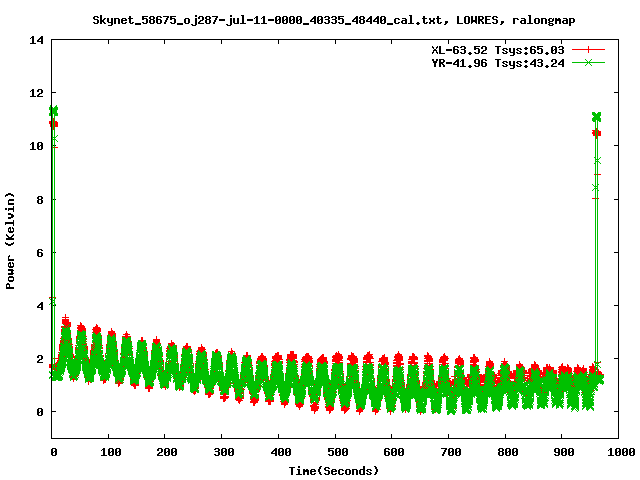The image size is (640, 480).
Task: Click the x-axis tick label '500'
Action: point(337,452)
